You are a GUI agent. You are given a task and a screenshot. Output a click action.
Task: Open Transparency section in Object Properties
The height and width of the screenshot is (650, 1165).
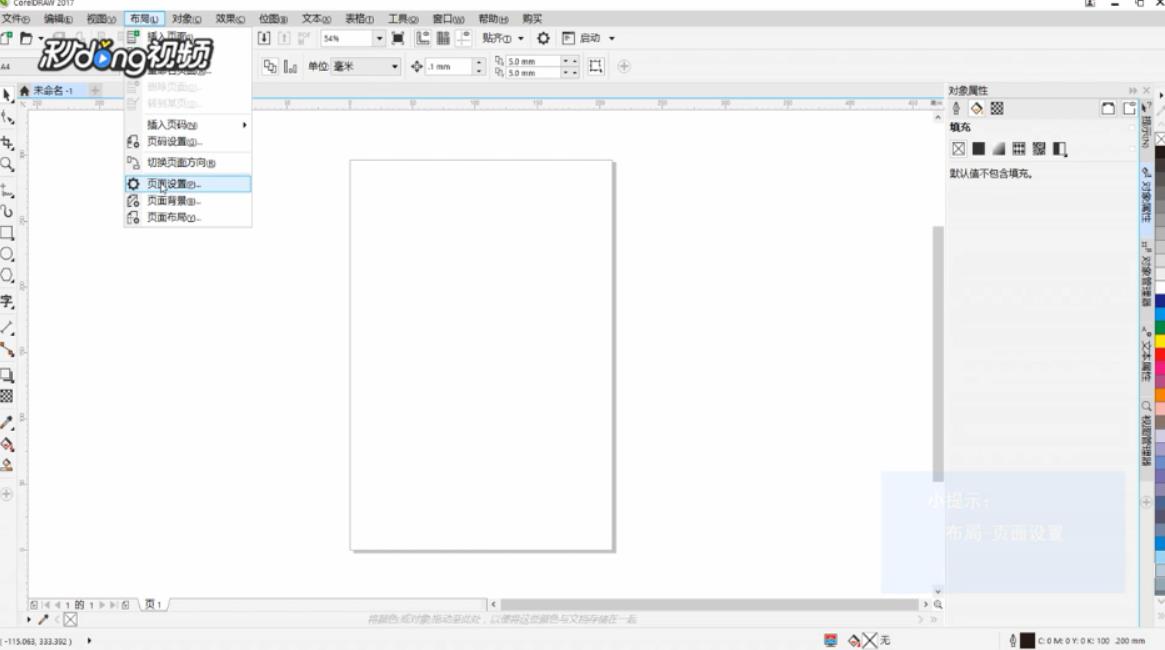997,108
